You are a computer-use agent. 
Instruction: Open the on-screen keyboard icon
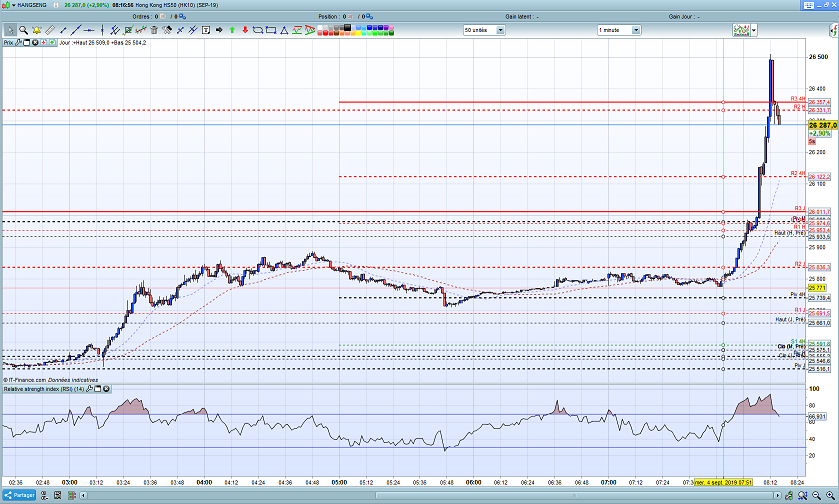(x=809, y=5)
